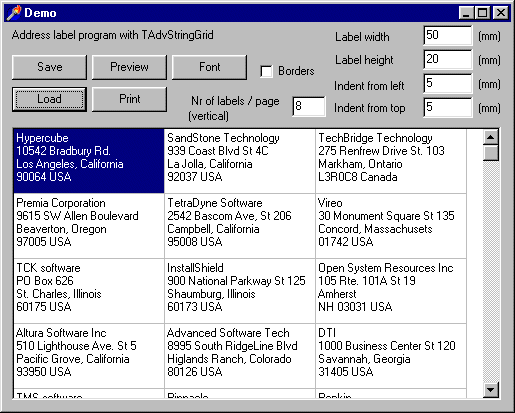The height and width of the screenshot is (413, 515).
Task: Enable the Borders checkbox
Action: click(266, 71)
